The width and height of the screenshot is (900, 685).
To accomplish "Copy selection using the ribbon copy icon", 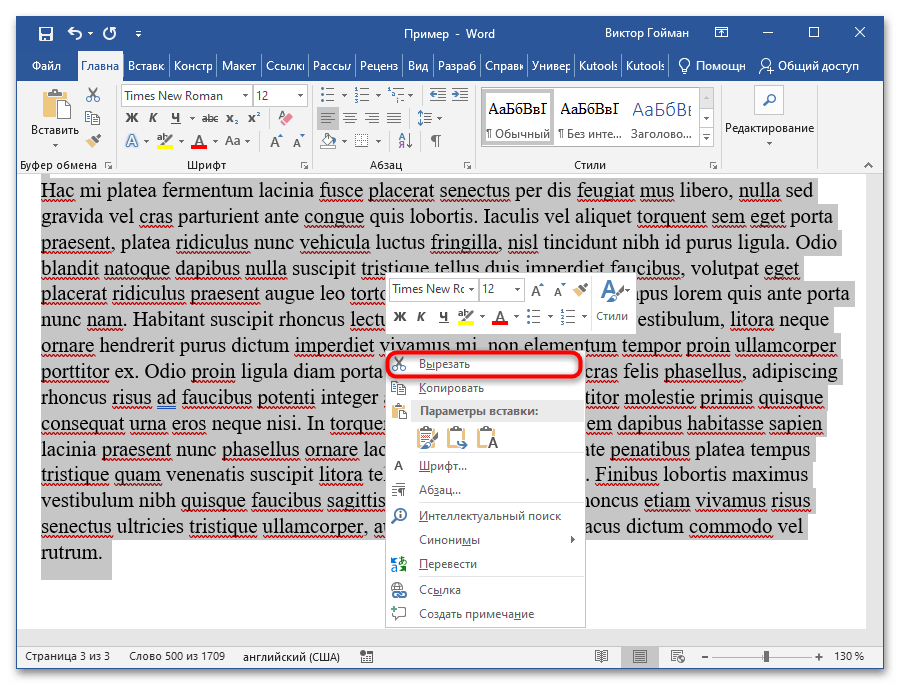I will click(93, 118).
